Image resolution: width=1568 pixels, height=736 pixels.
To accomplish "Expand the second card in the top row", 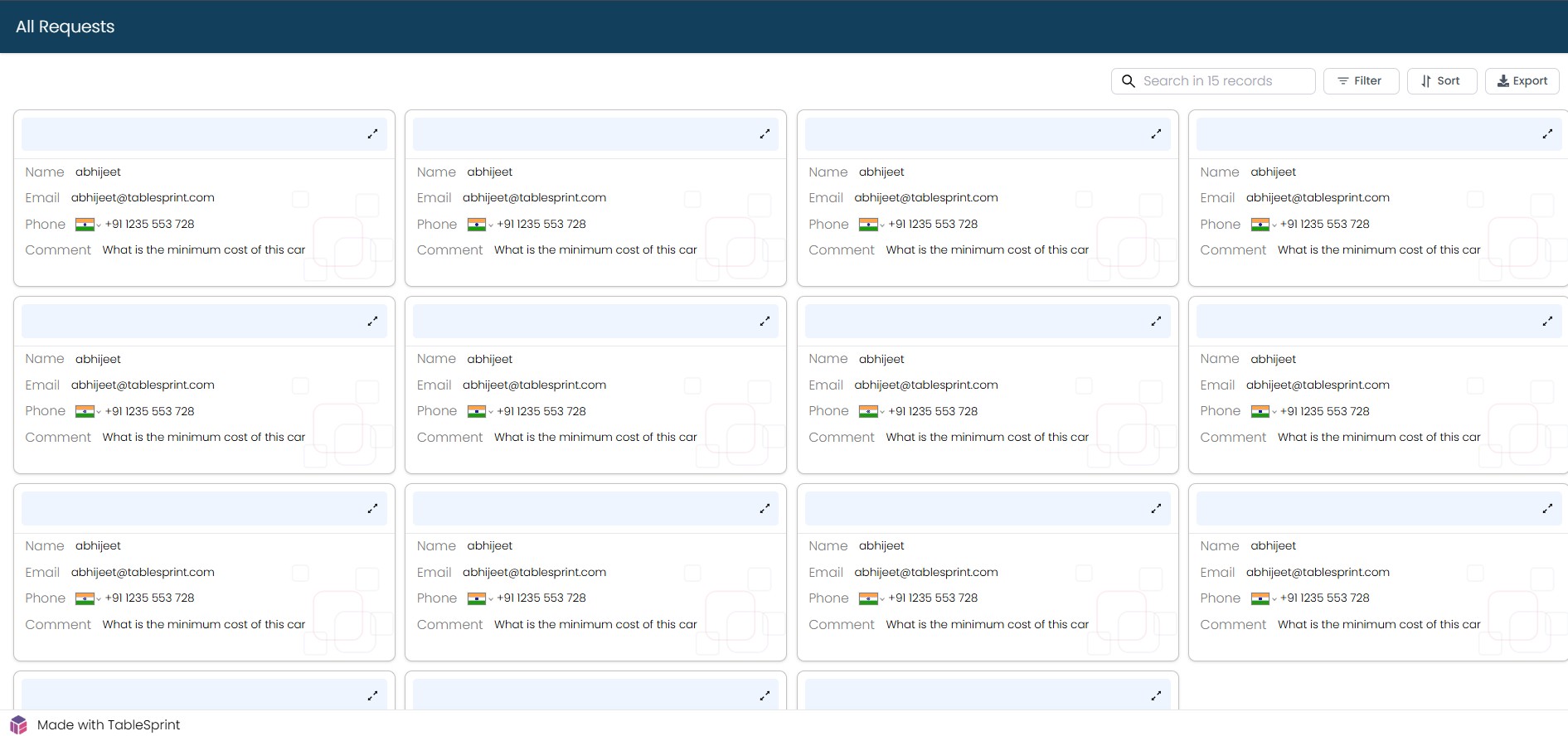I will [765, 133].
